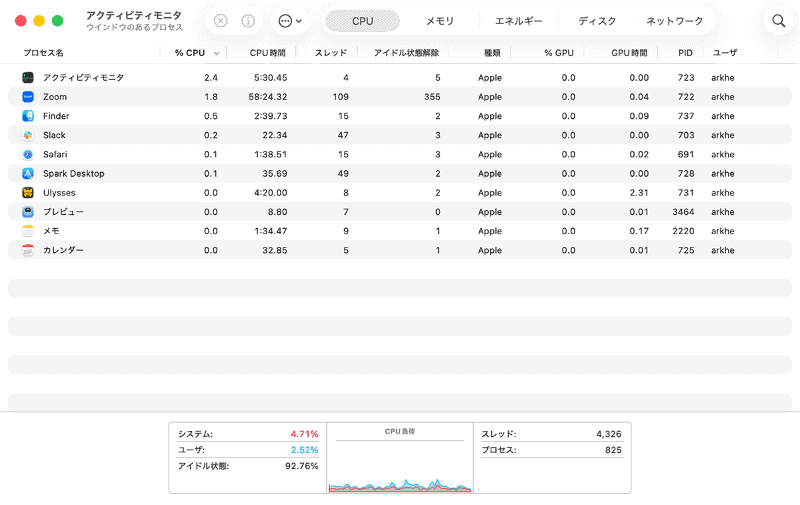The height and width of the screenshot is (505, 800).
Task: Click the Zoom app icon in the list
Action: (x=28, y=97)
